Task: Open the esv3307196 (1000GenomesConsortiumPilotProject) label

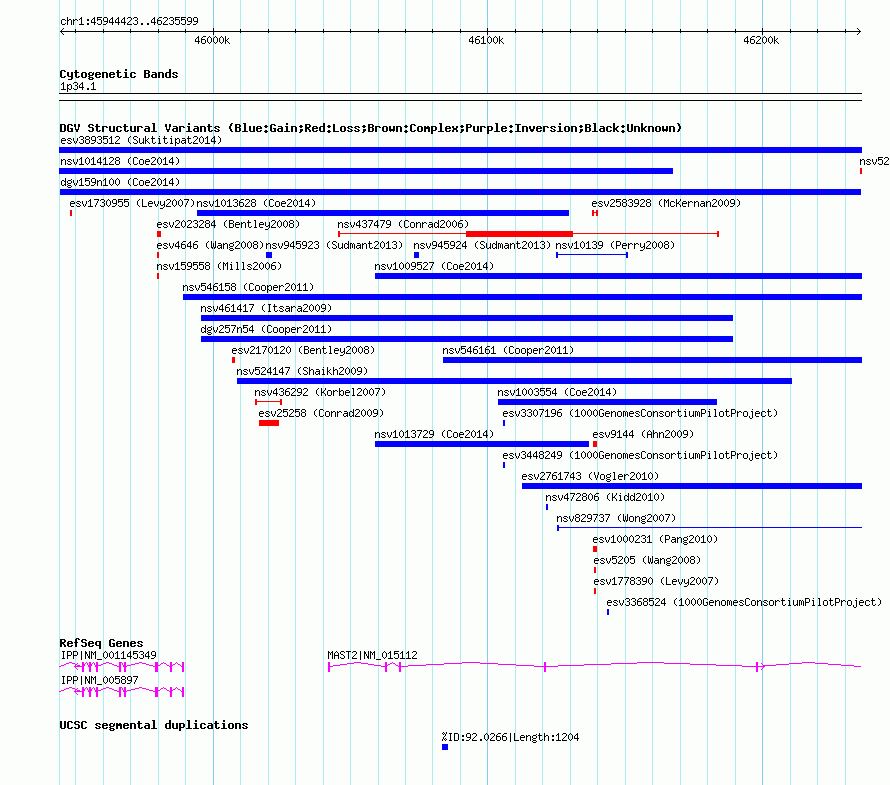Action: click(x=640, y=413)
